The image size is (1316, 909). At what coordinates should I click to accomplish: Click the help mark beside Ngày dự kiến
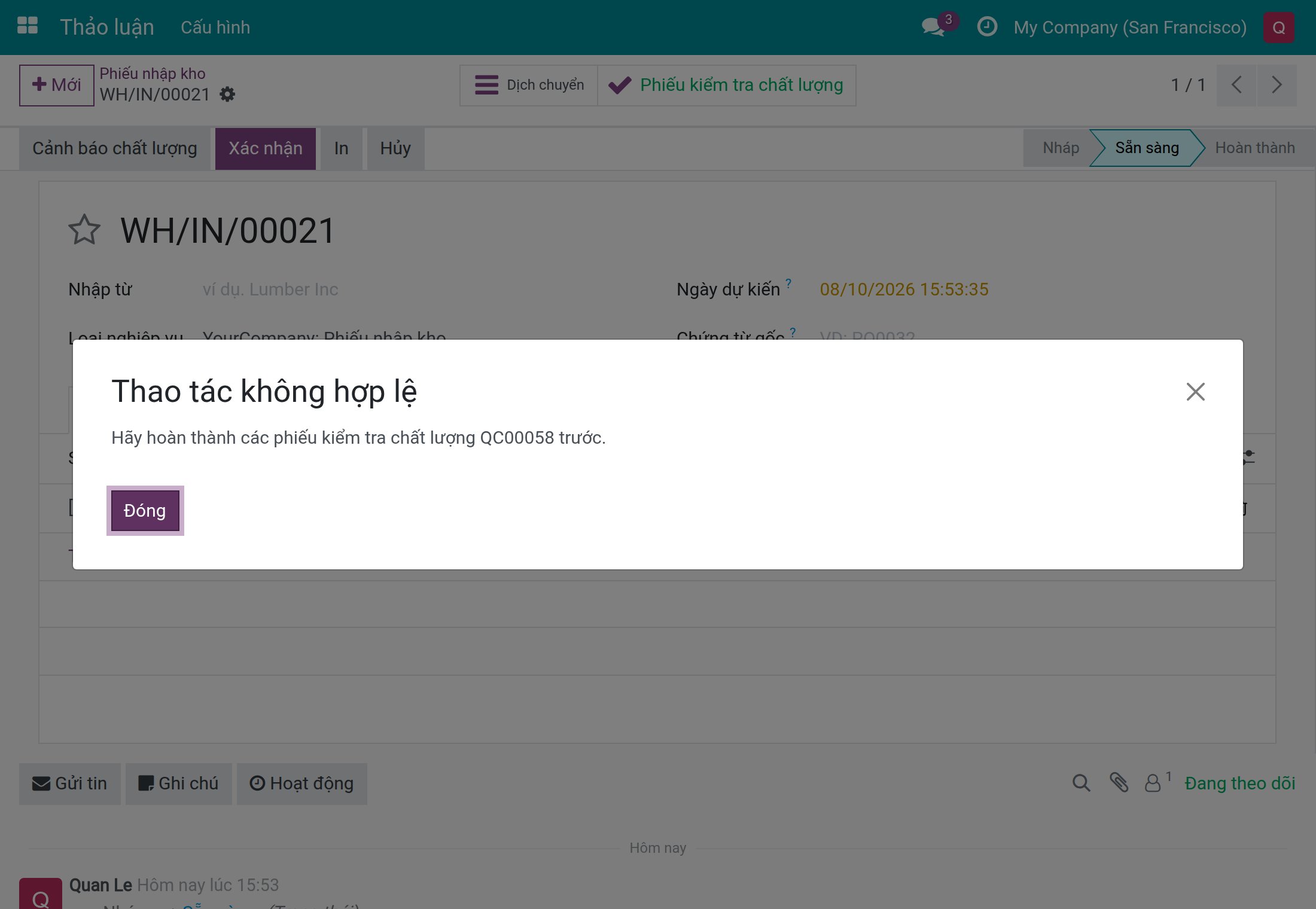[x=788, y=283]
